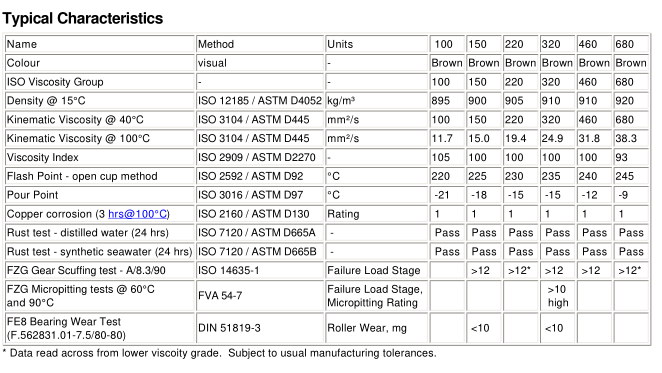Image resolution: width=662 pixels, height=373 pixels.
Task: Select the ISO 14635-1 method cell
Action: click(x=260, y=270)
